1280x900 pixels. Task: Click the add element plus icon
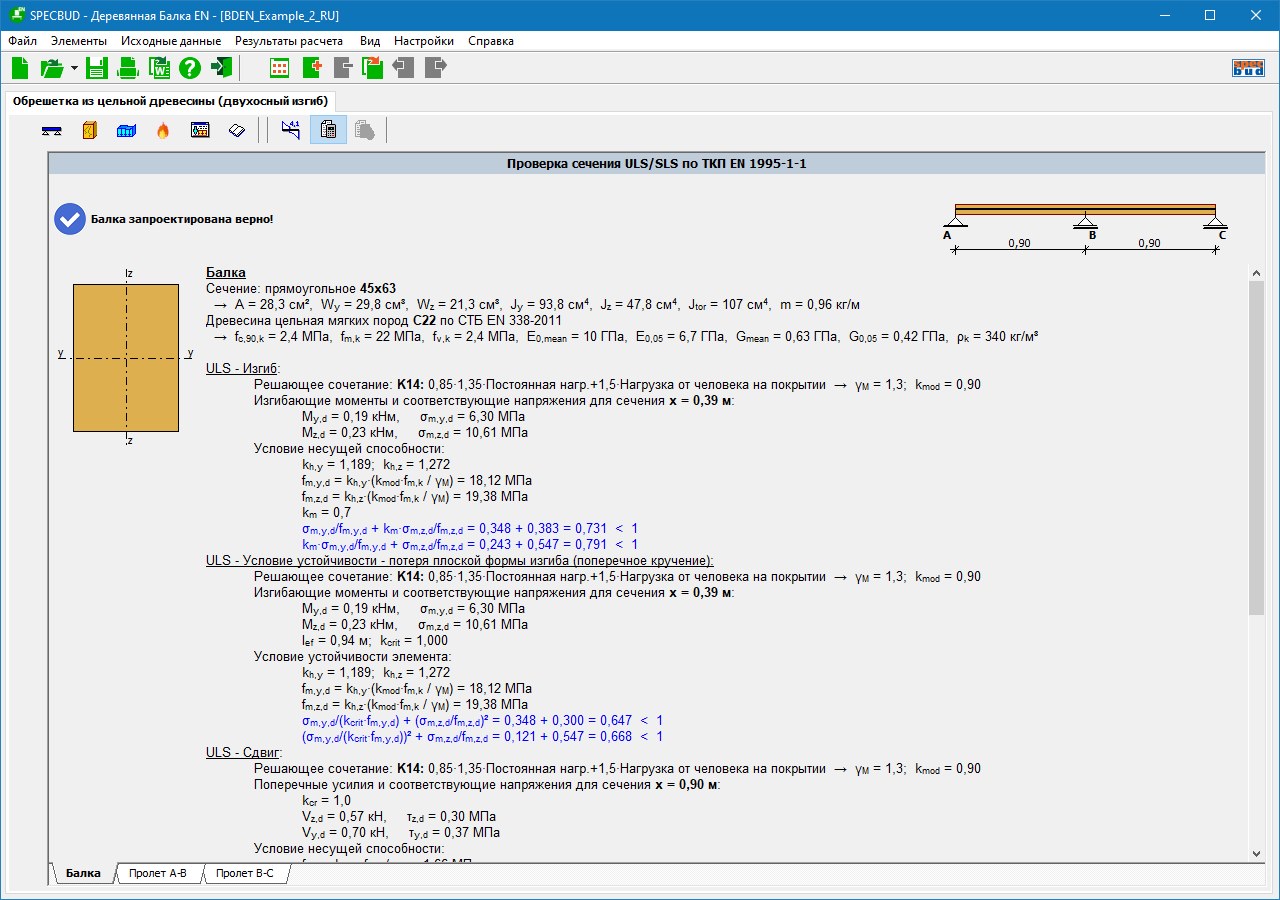[311, 68]
